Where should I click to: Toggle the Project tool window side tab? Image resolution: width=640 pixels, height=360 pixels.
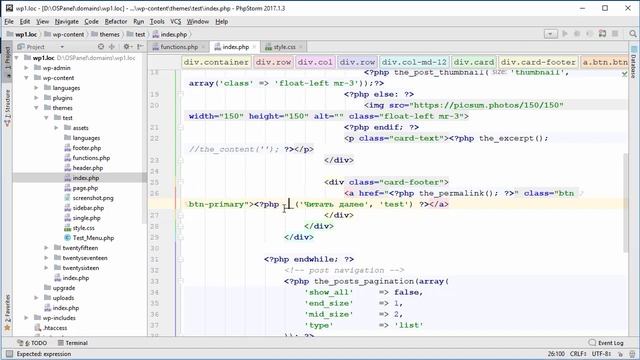pos(7,61)
